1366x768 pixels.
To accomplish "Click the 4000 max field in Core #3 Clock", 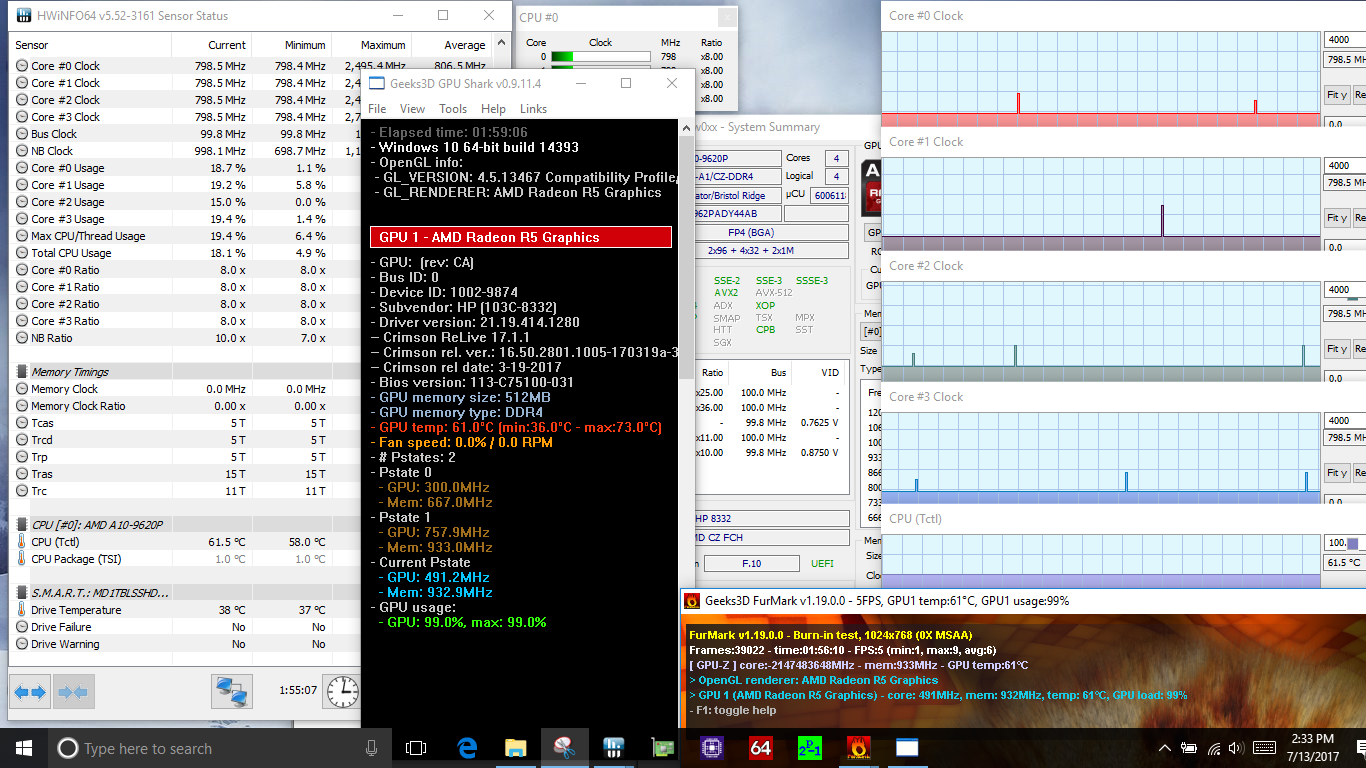I will [x=1345, y=421].
